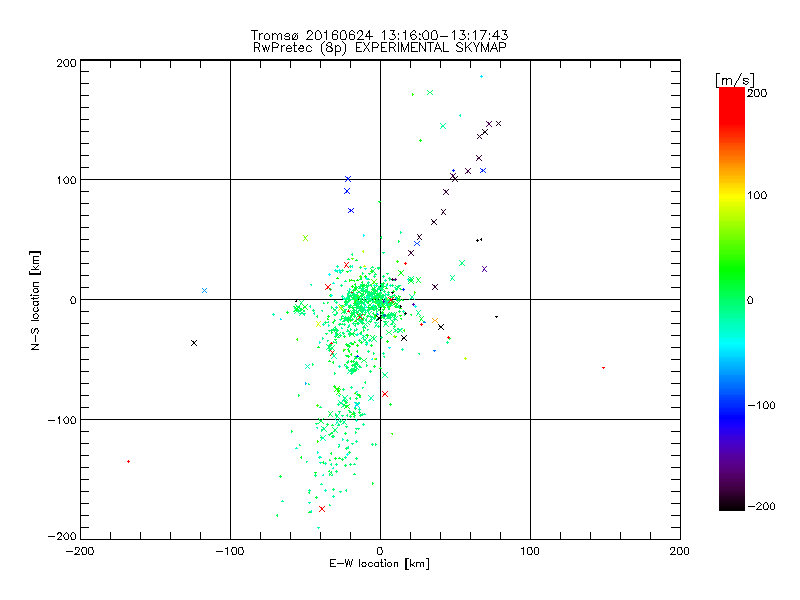The width and height of the screenshot is (800, 600).
Task: Click the x-axis tick label '200'
Action: point(680,551)
